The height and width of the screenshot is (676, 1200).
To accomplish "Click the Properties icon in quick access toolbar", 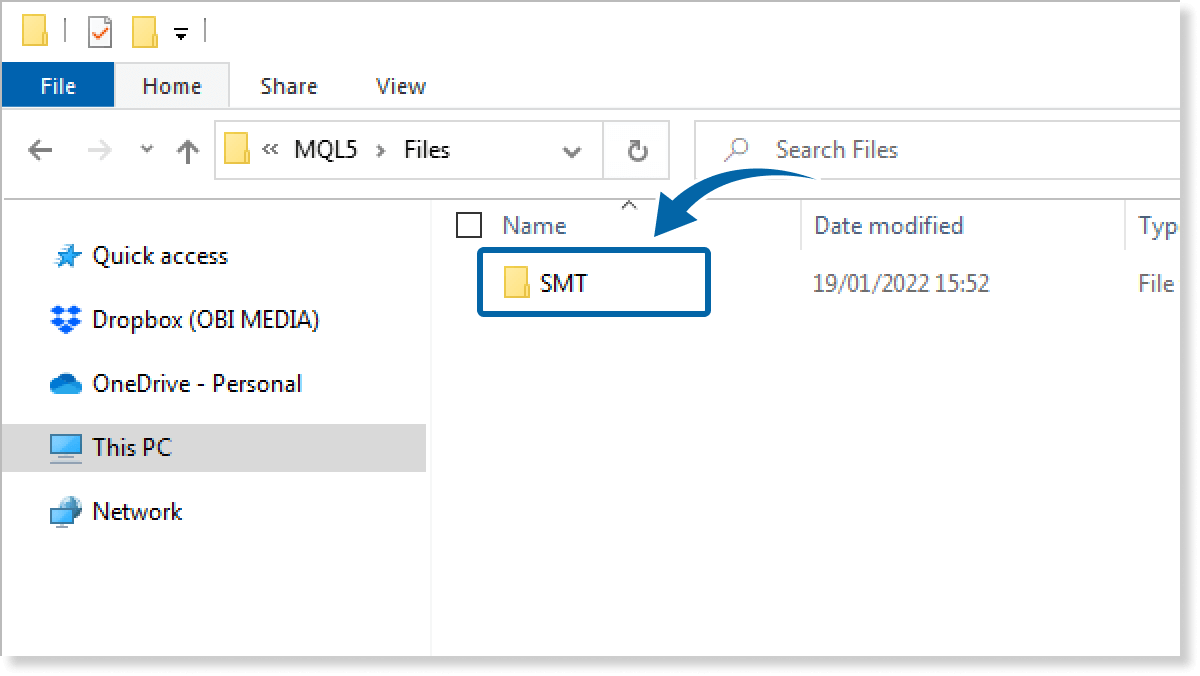I will coord(101,33).
